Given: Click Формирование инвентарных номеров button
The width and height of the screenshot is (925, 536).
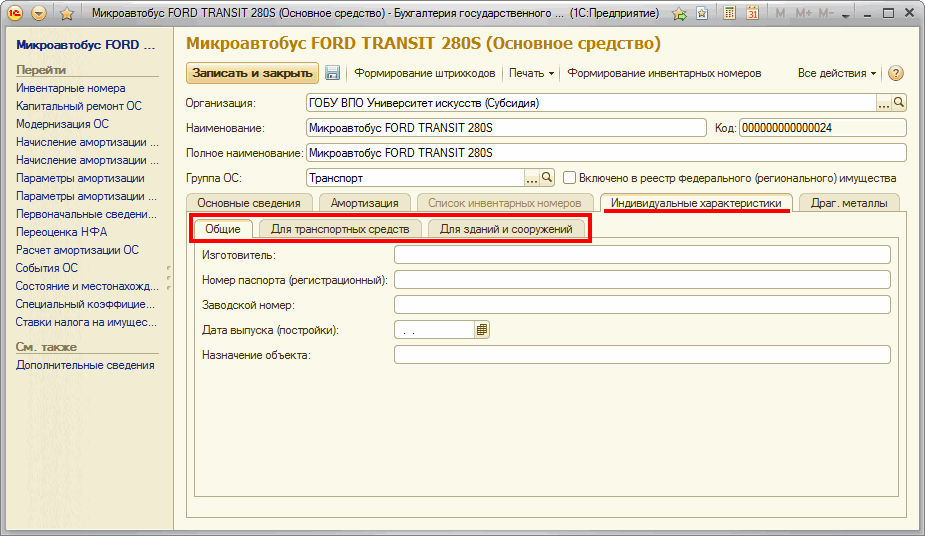Looking at the screenshot, I should (x=664, y=73).
